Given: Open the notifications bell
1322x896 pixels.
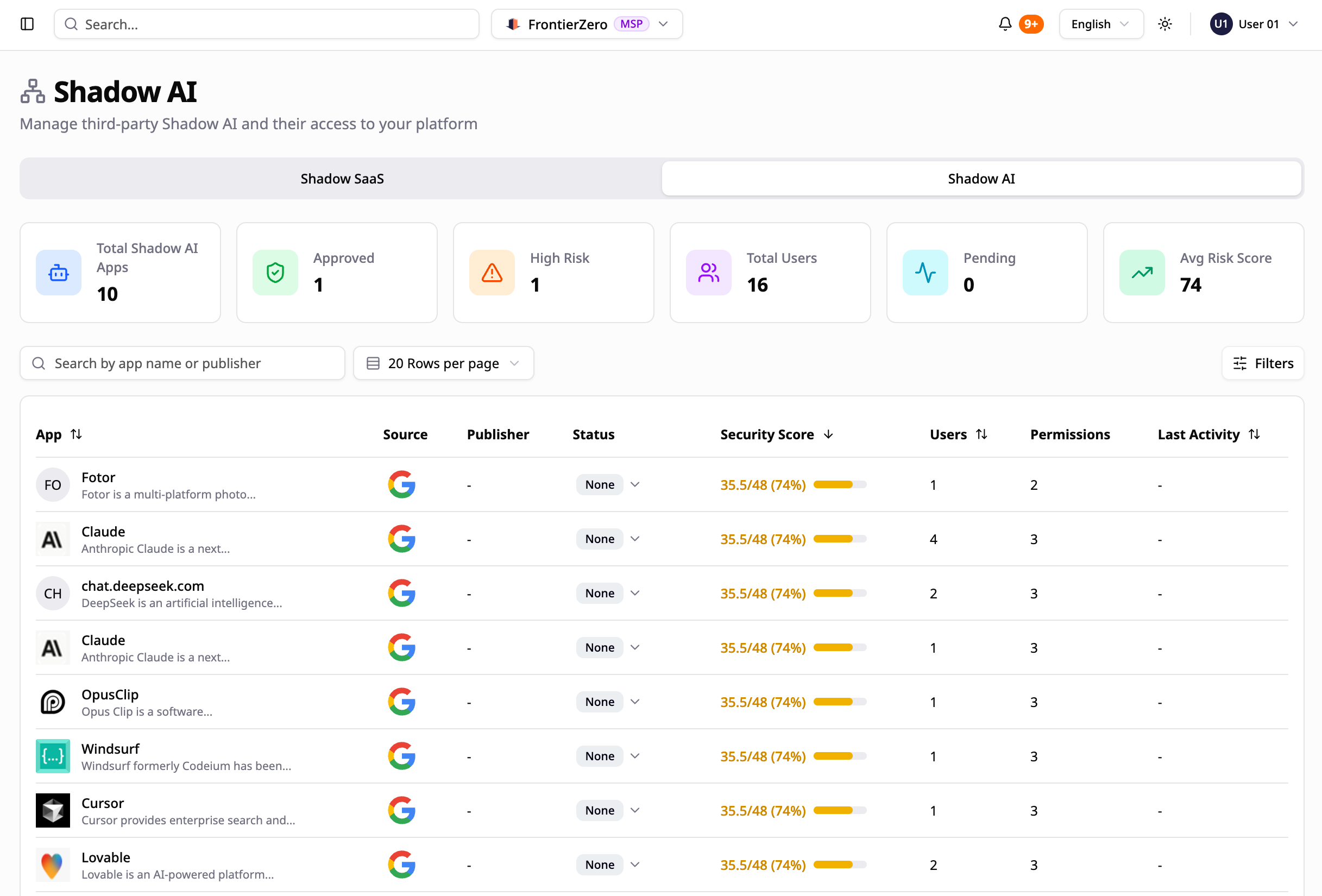Looking at the screenshot, I should point(1005,24).
